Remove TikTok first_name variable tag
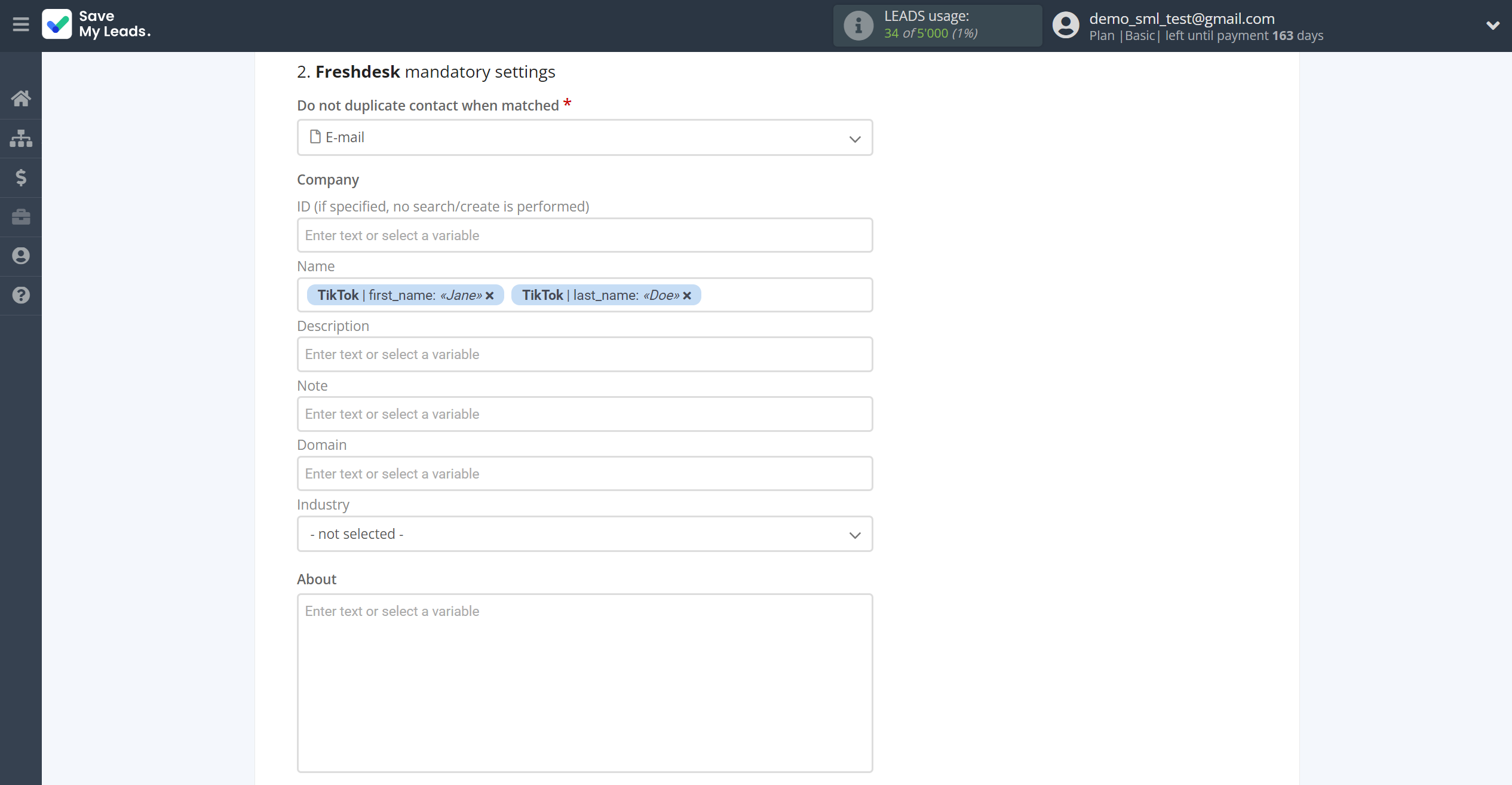1512x785 pixels. click(489, 294)
